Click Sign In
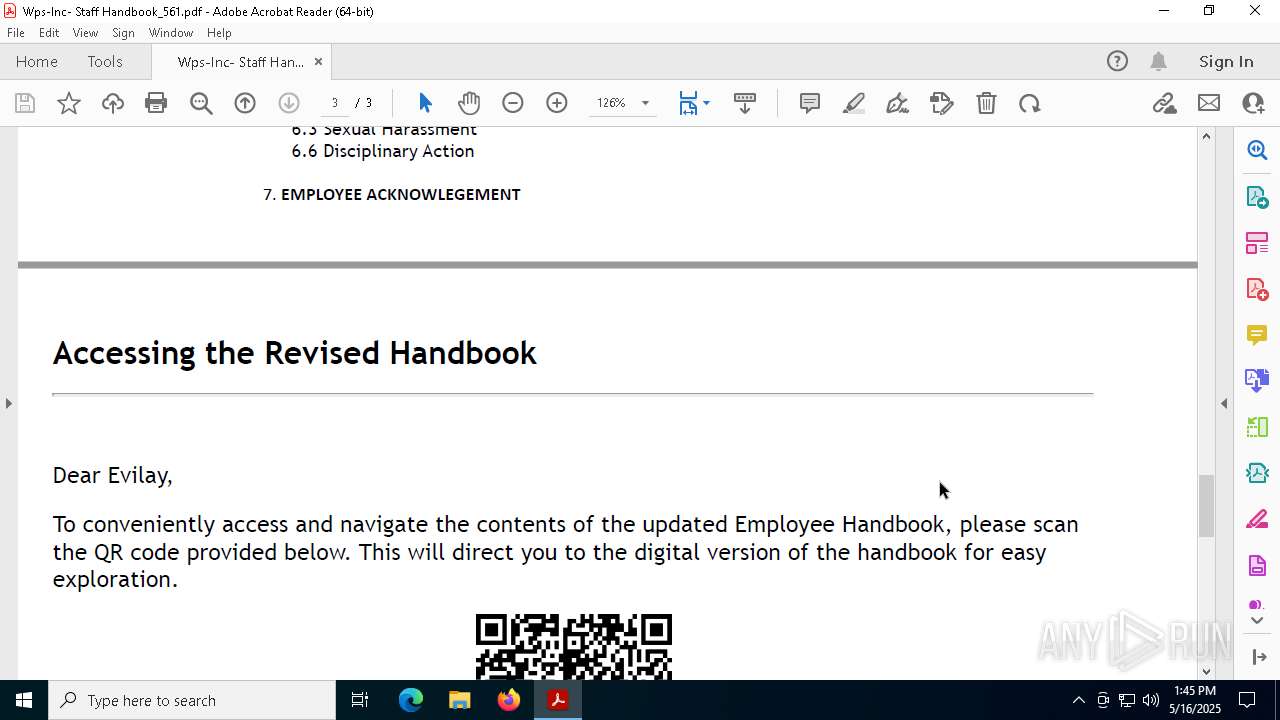This screenshot has width=1280, height=720. [1226, 62]
